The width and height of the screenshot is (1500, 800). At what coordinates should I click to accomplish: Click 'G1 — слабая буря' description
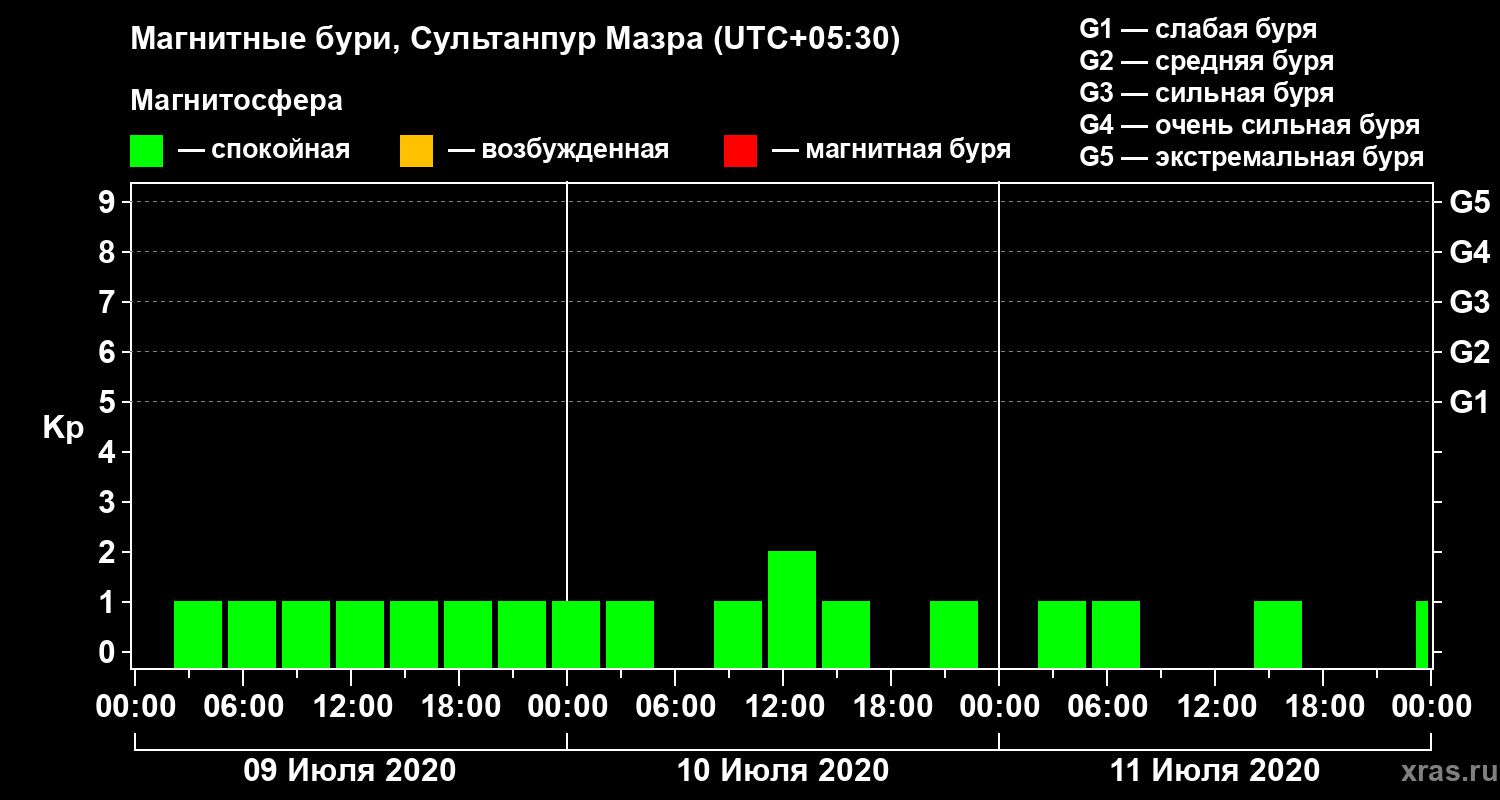point(1198,29)
